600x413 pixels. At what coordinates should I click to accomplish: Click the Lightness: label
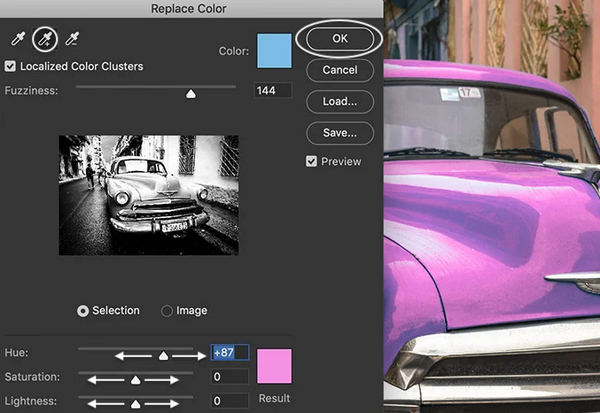point(31,401)
